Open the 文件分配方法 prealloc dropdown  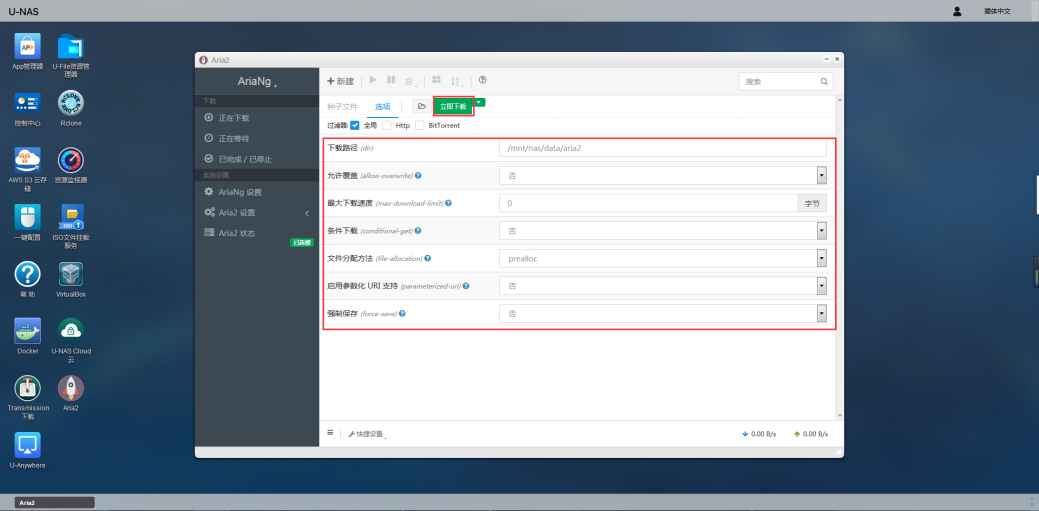[663, 258]
